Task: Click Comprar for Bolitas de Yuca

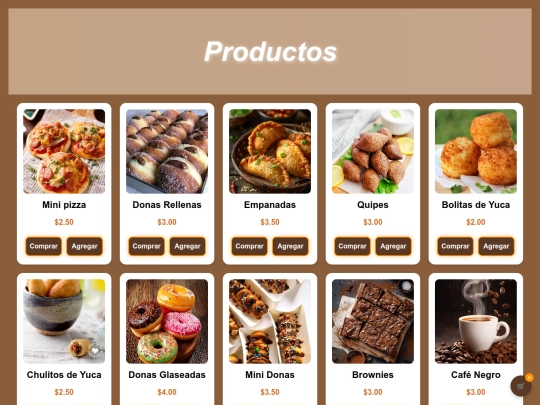Action: coord(455,246)
